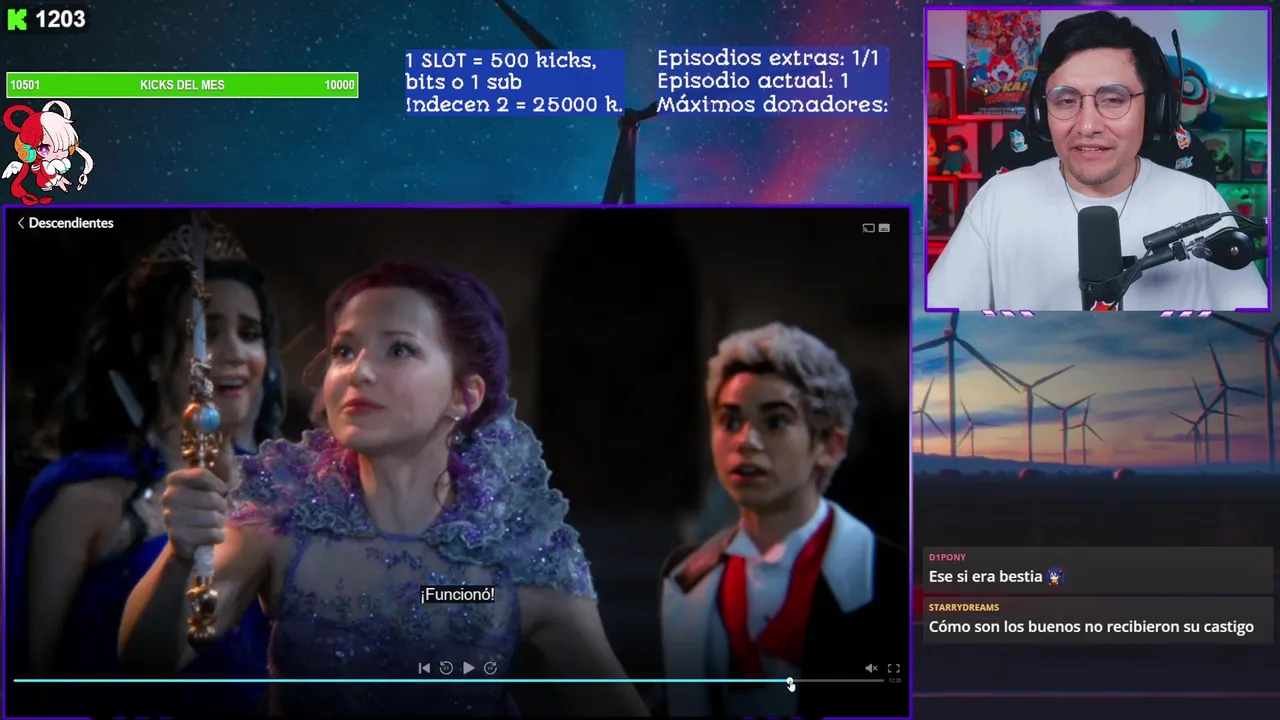Click the 'Episodios extras: 1/1' text
Screen dimensions: 1280x720
coord(768,58)
